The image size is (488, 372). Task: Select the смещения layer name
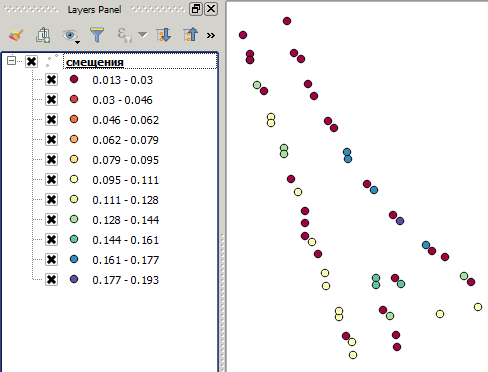pos(95,62)
